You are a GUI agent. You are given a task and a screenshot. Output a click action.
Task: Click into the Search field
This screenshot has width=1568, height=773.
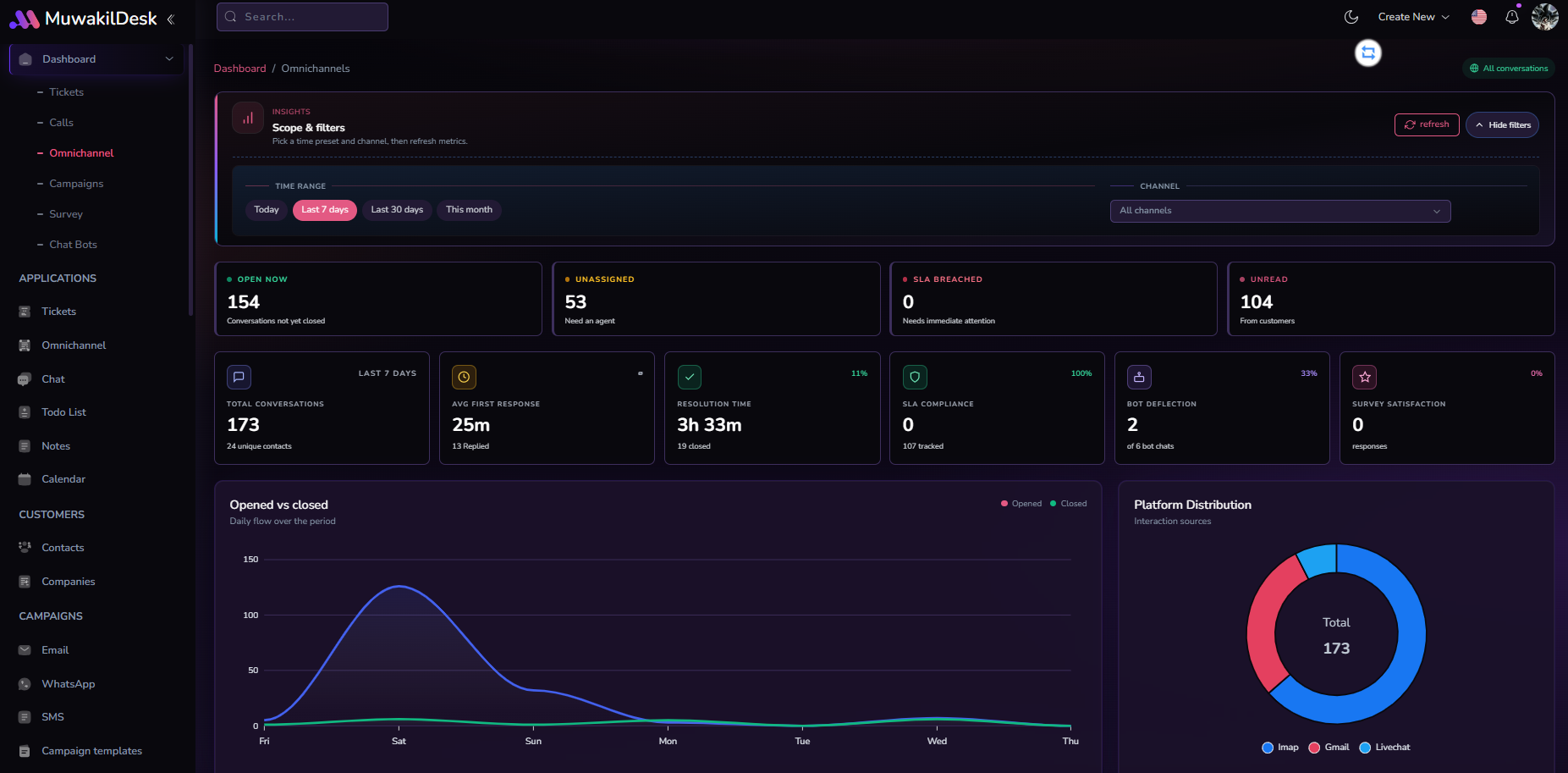(302, 17)
